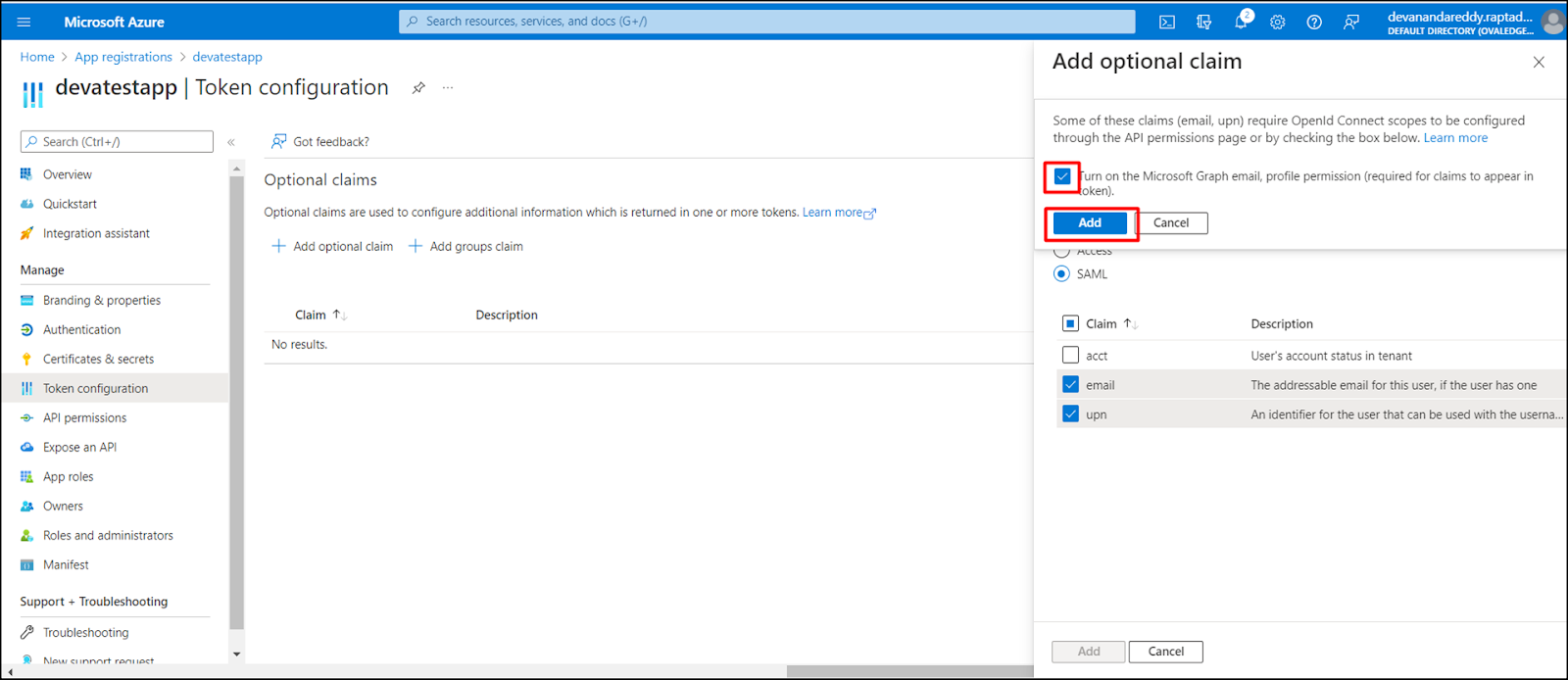Click the email claim description text

click(1394, 385)
